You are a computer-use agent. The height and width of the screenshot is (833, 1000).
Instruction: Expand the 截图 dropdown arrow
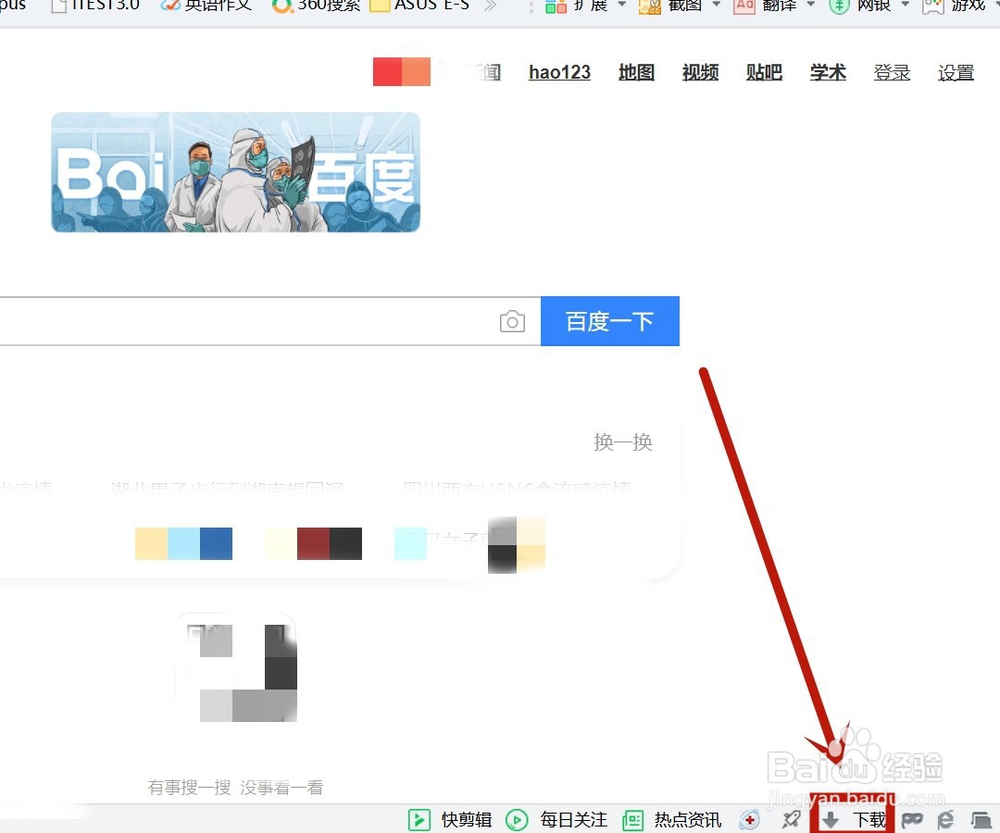point(716,5)
